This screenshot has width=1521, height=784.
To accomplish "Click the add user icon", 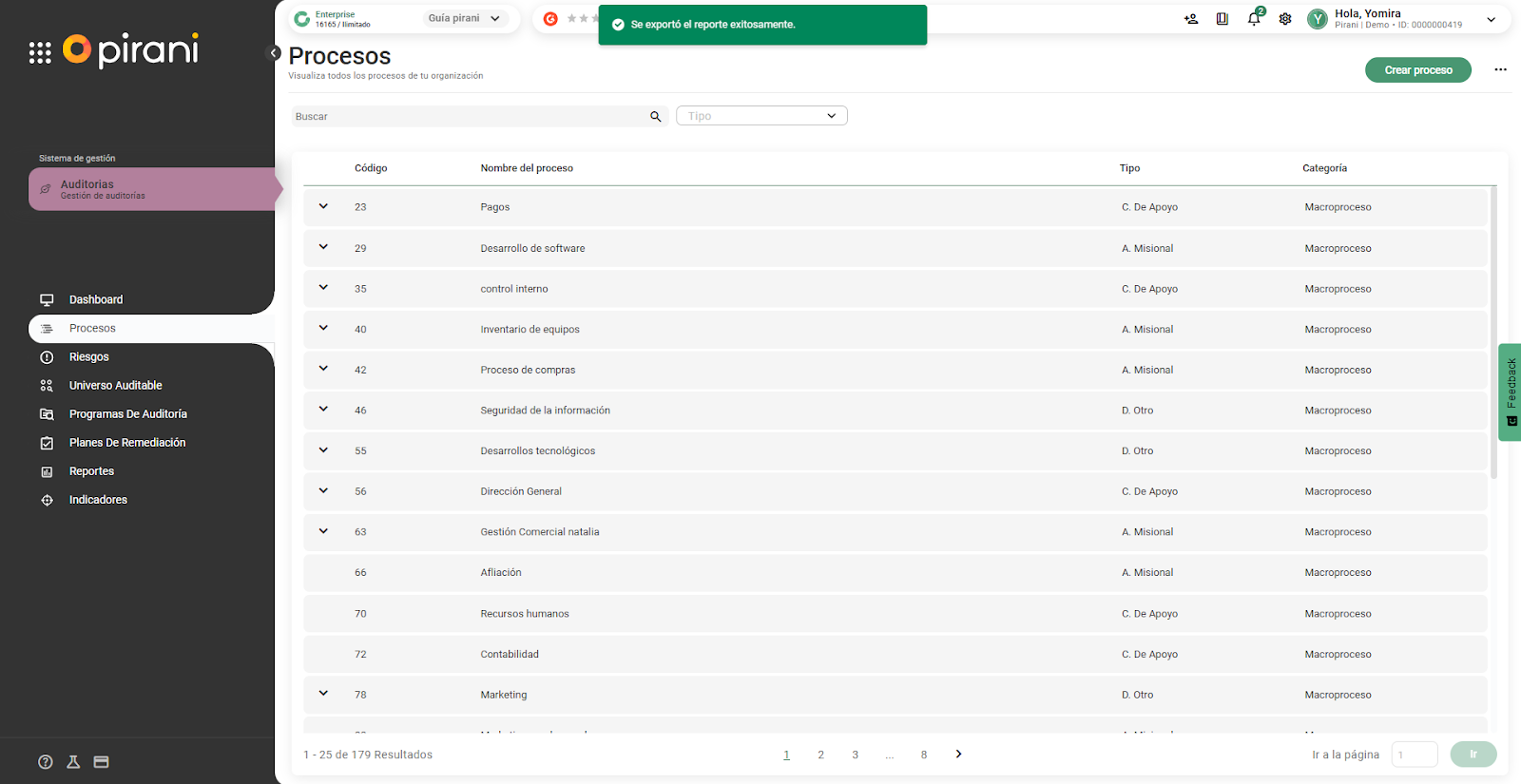I will point(1191,19).
